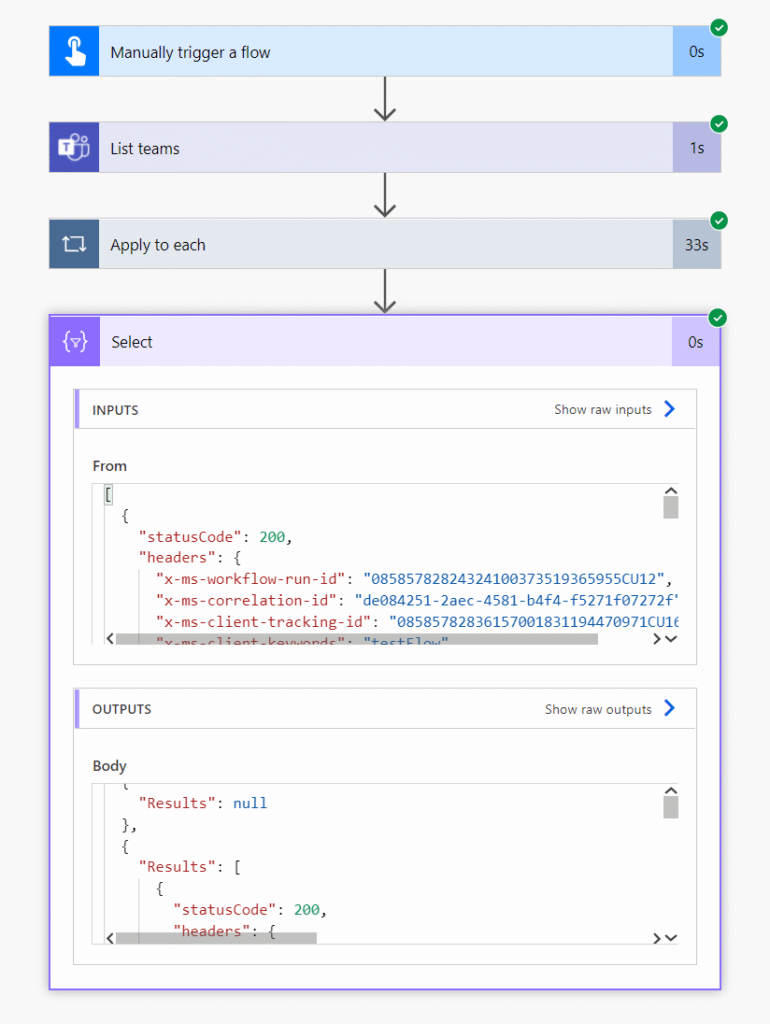This screenshot has width=770, height=1024.
Task: Click the From box vertical scrollbar thumb
Action: [671, 507]
